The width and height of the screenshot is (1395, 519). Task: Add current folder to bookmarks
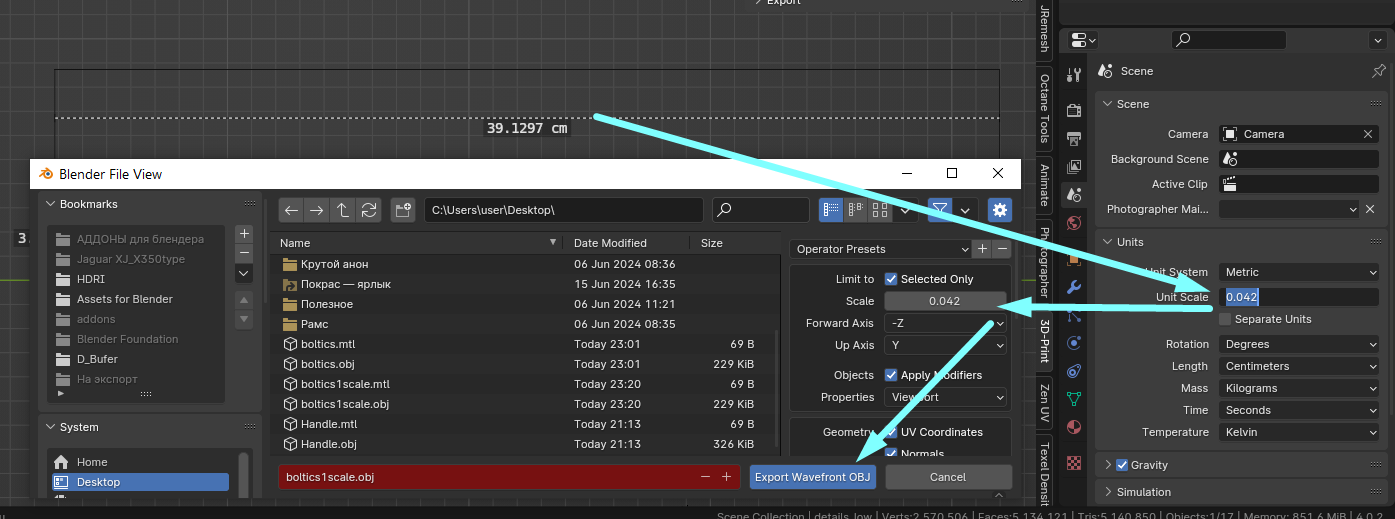coord(244,233)
